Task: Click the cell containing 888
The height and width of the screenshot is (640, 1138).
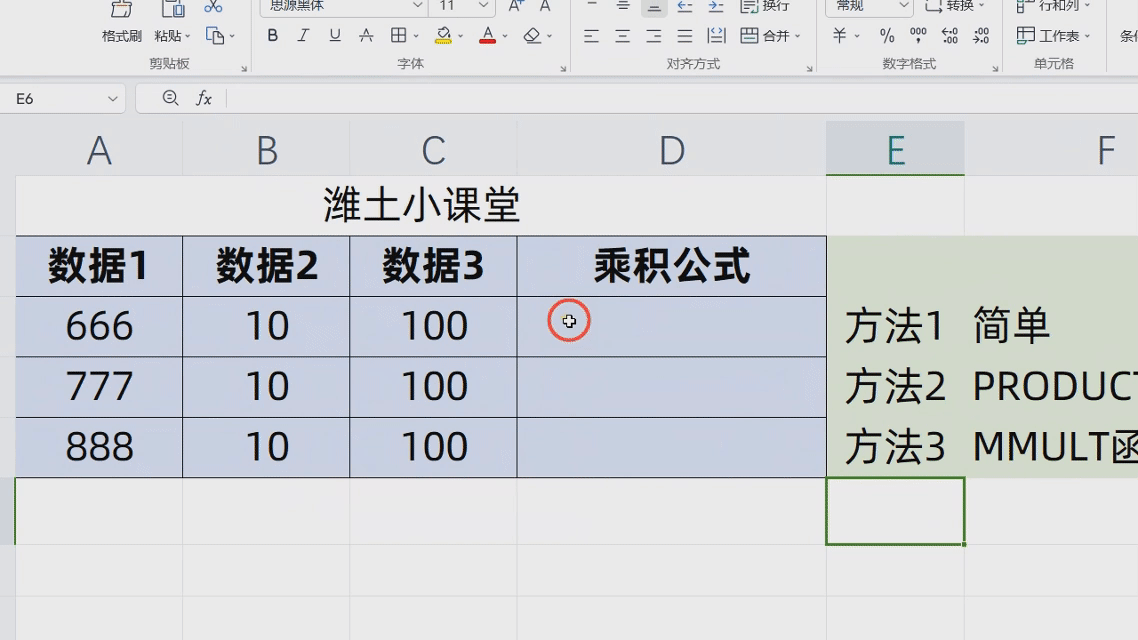Action: click(x=99, y=446)
